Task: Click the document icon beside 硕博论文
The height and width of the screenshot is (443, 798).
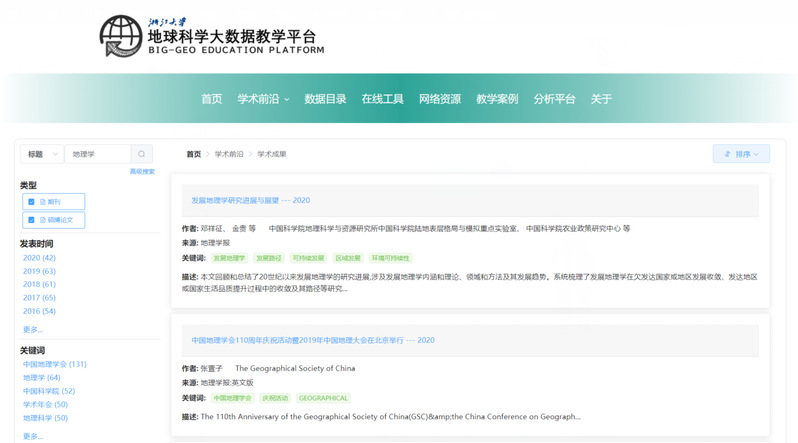Action: click(x=43, y=220)
